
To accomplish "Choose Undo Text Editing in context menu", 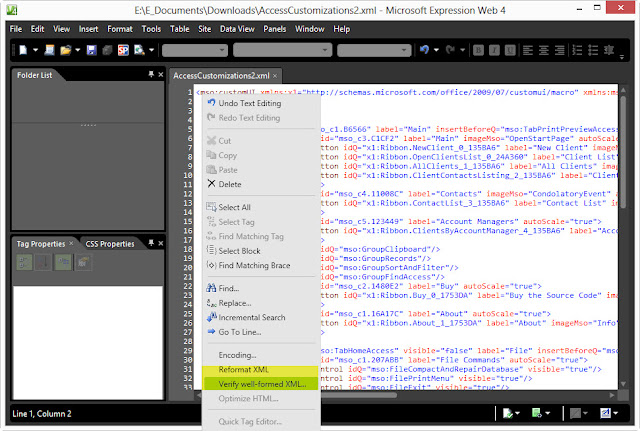I will pyautogui.click(x=261, y=103).
